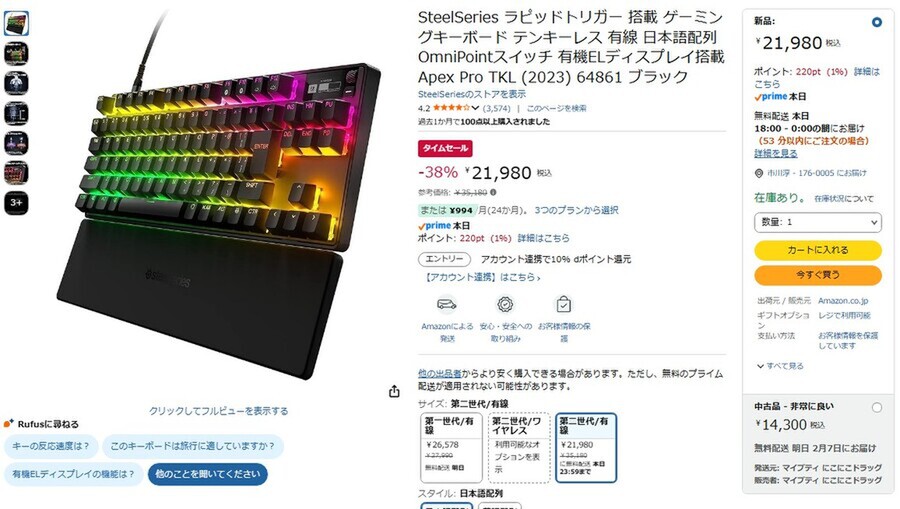Expand the star rating chevron
The image size is (900, 509).
(475, 108)
